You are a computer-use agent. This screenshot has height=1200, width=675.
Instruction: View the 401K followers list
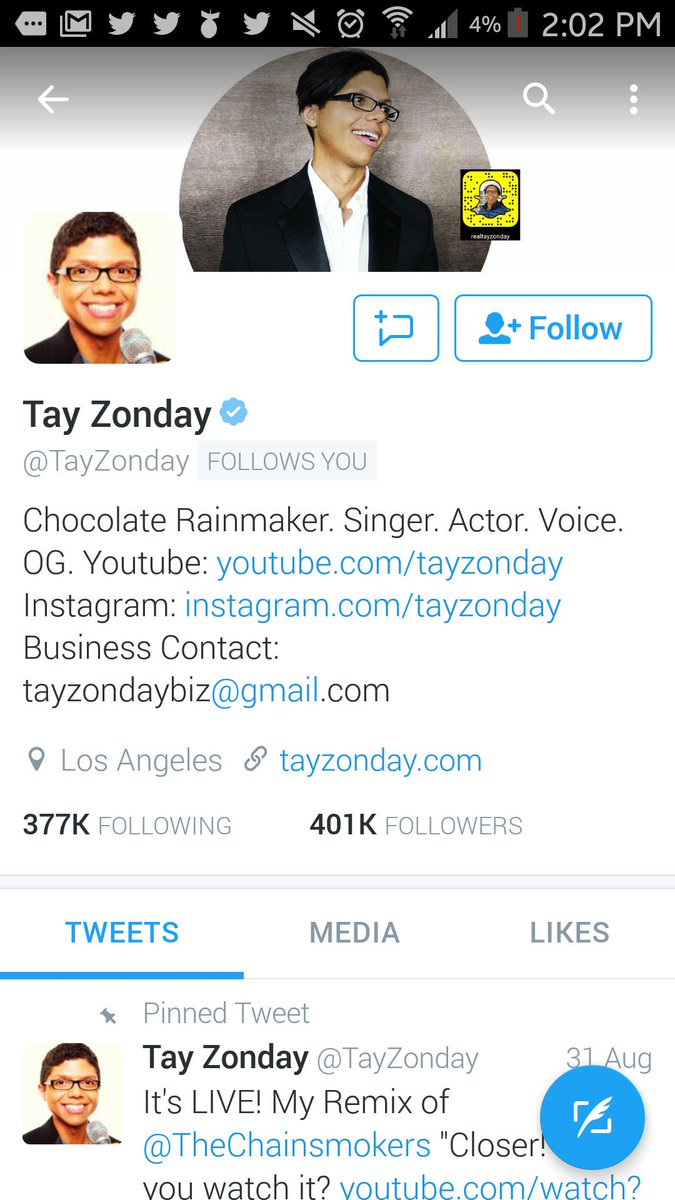click(x=416, y=825)
